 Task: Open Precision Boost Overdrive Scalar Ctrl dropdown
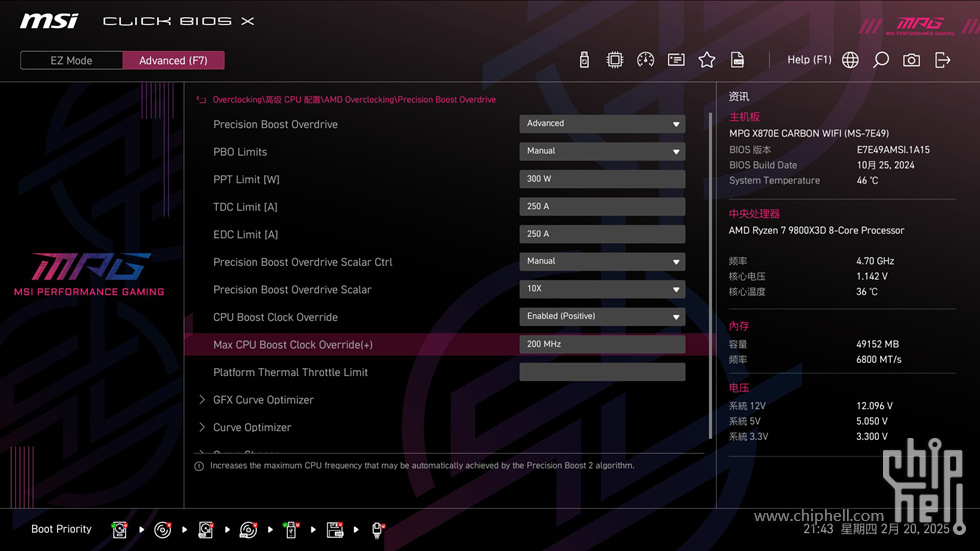[x=602, y=261]
